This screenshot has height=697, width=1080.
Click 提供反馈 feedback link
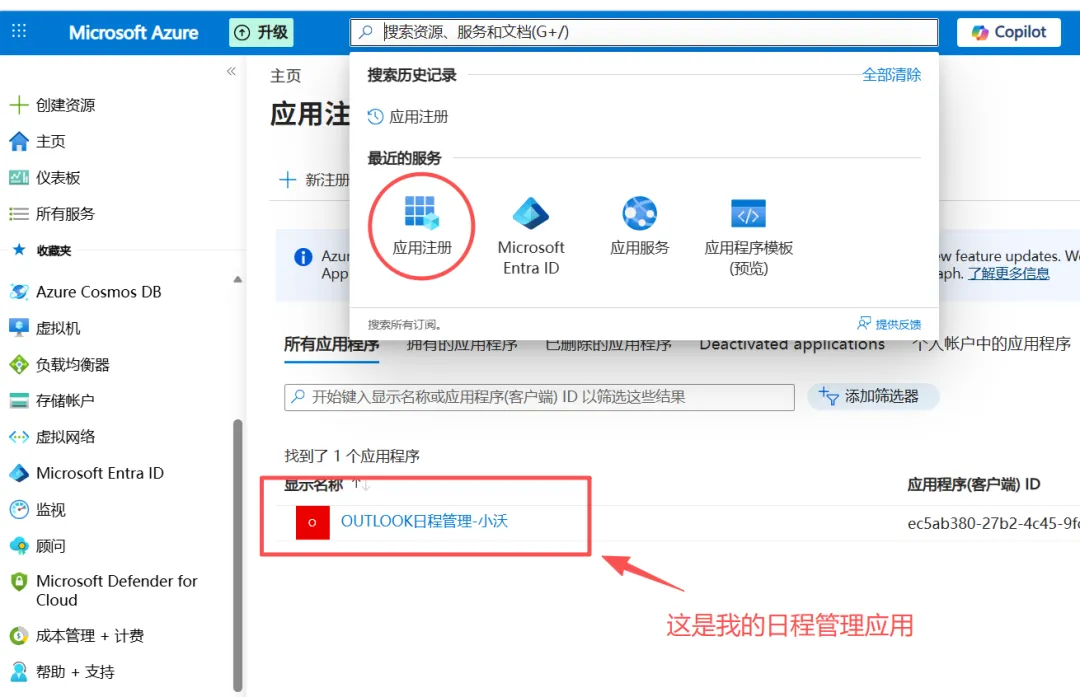click(889, 324)
